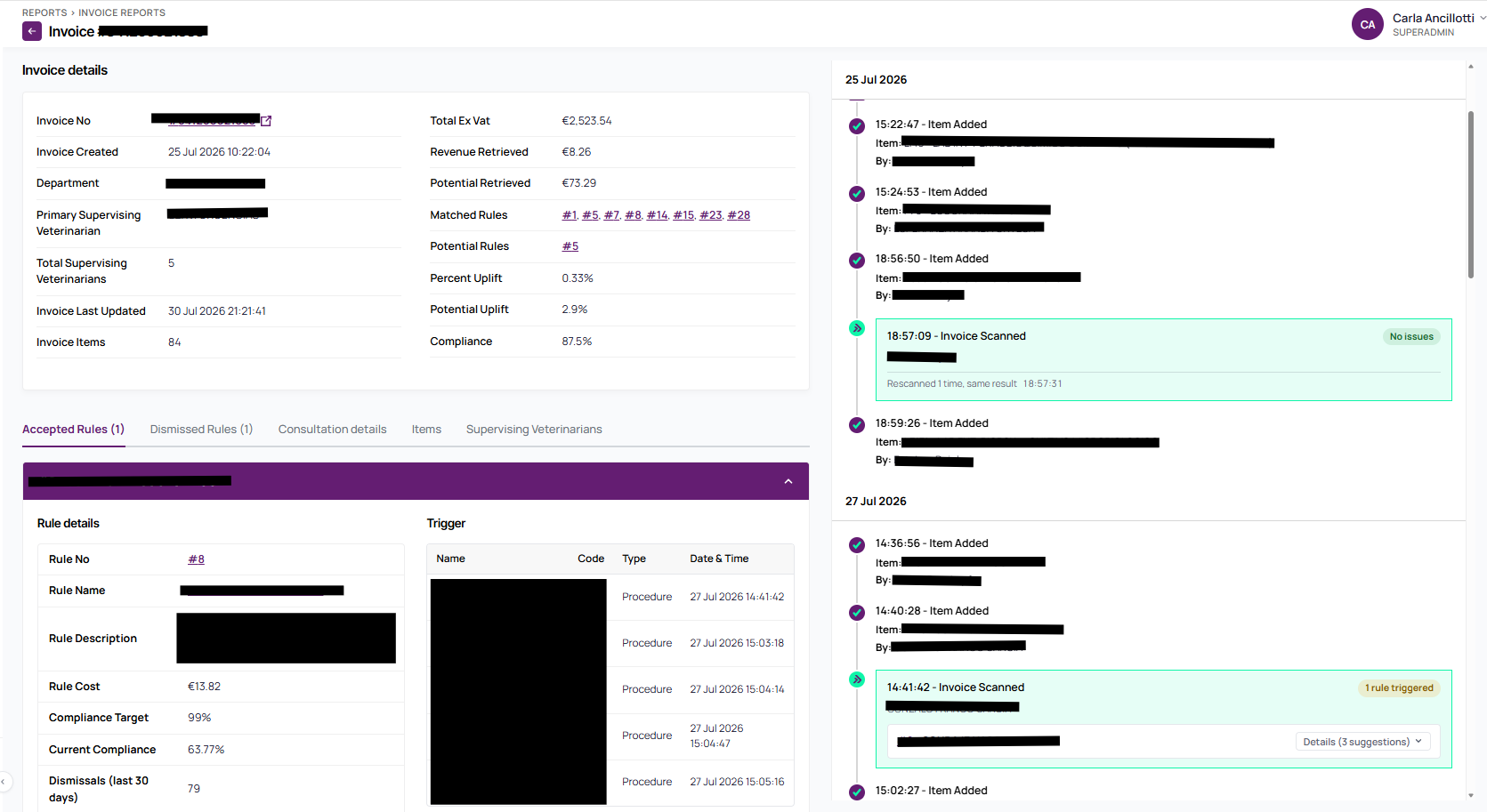The image size is (1487, 812).
Task: Click trigger row dated 27 Jul 2026 15:05:16
Action: tap(611, 782)
